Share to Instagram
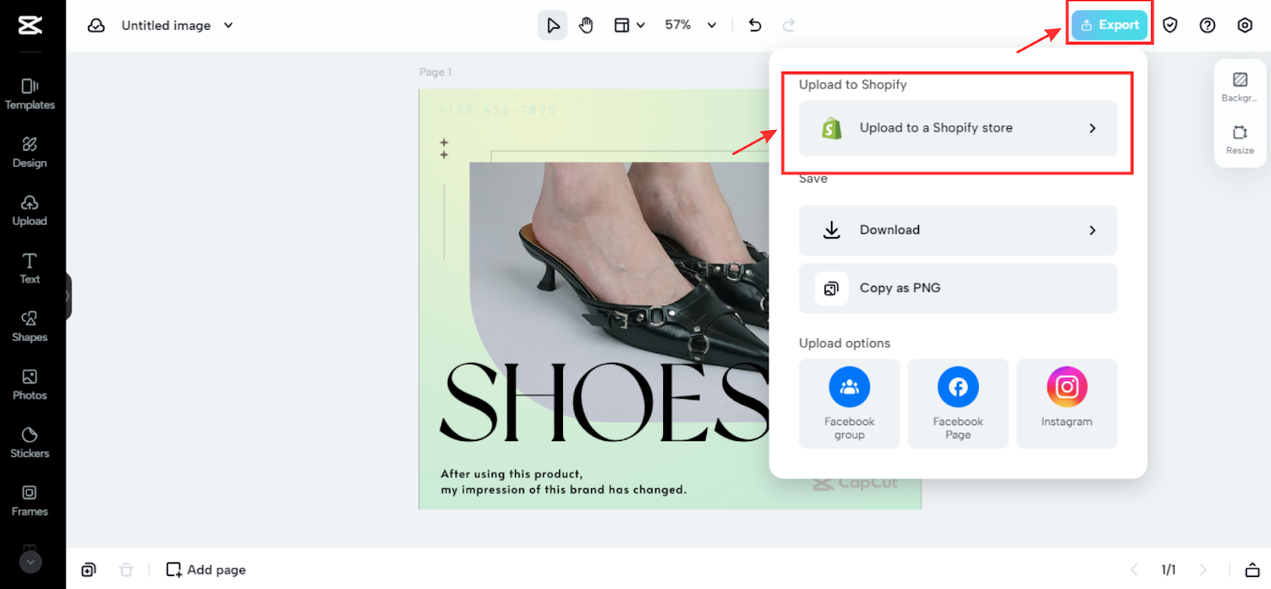1271x589 pixels. pos(1067,404)
